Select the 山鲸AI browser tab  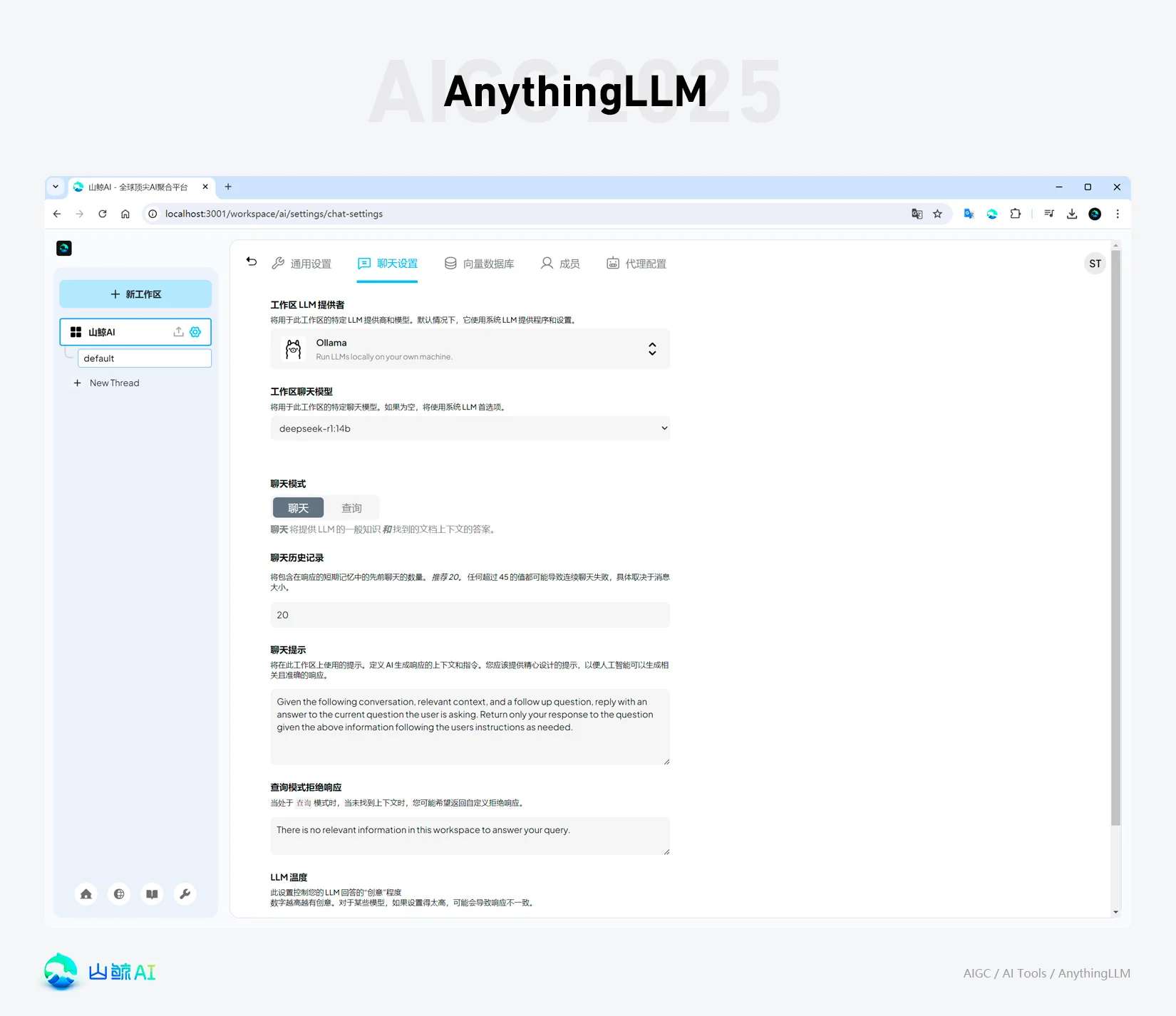141,187
